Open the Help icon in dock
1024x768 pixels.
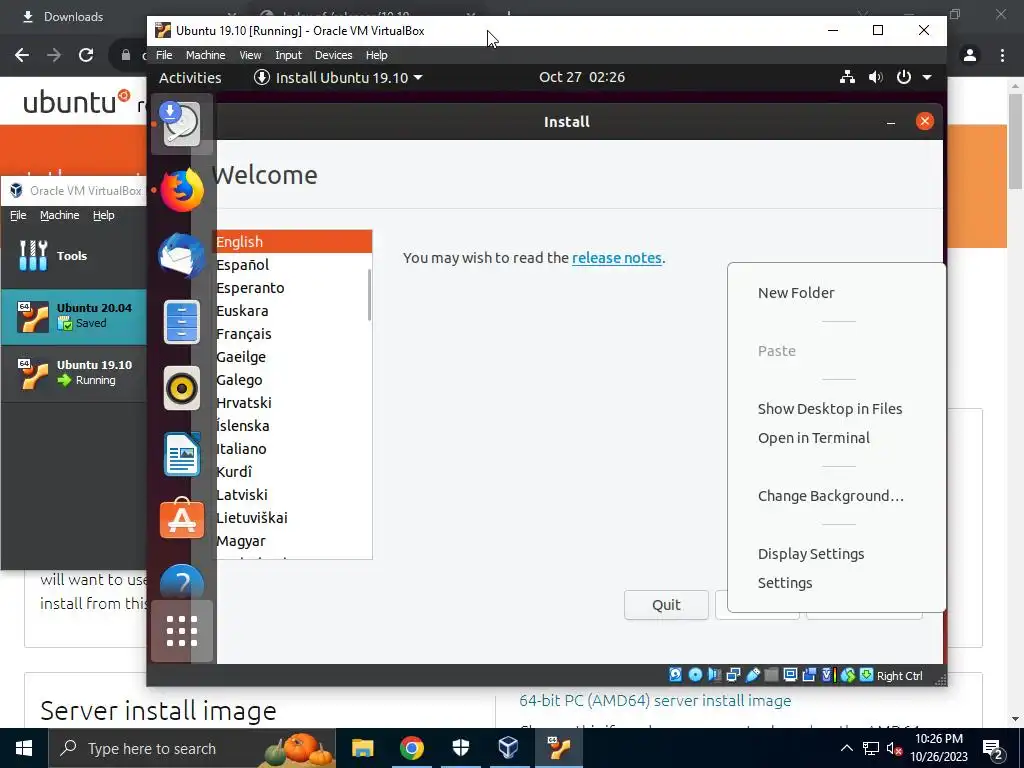182,581
